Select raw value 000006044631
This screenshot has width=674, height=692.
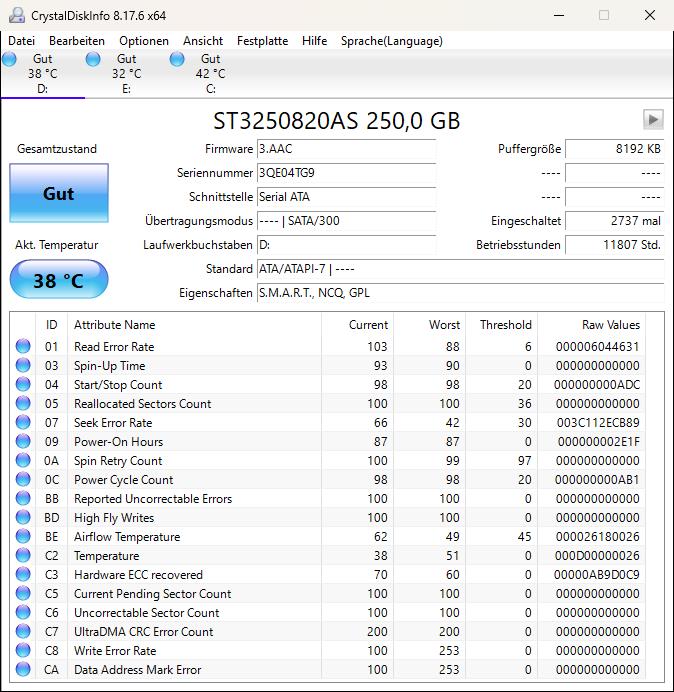(x=597, y=347)
